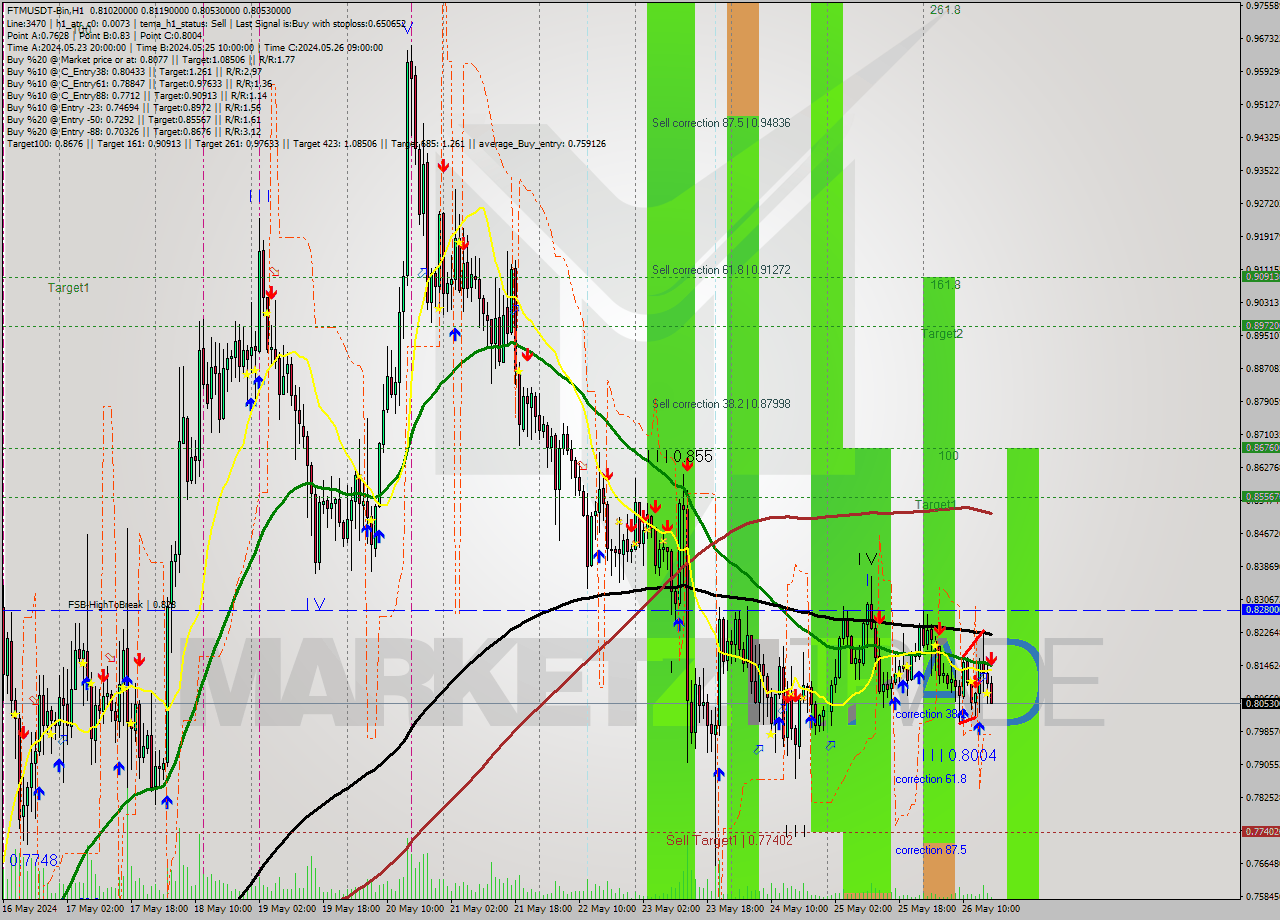Click the 'I I I 0.855' wave label
The height and width of the screenshot is (920, 1280).
(679, 456)
